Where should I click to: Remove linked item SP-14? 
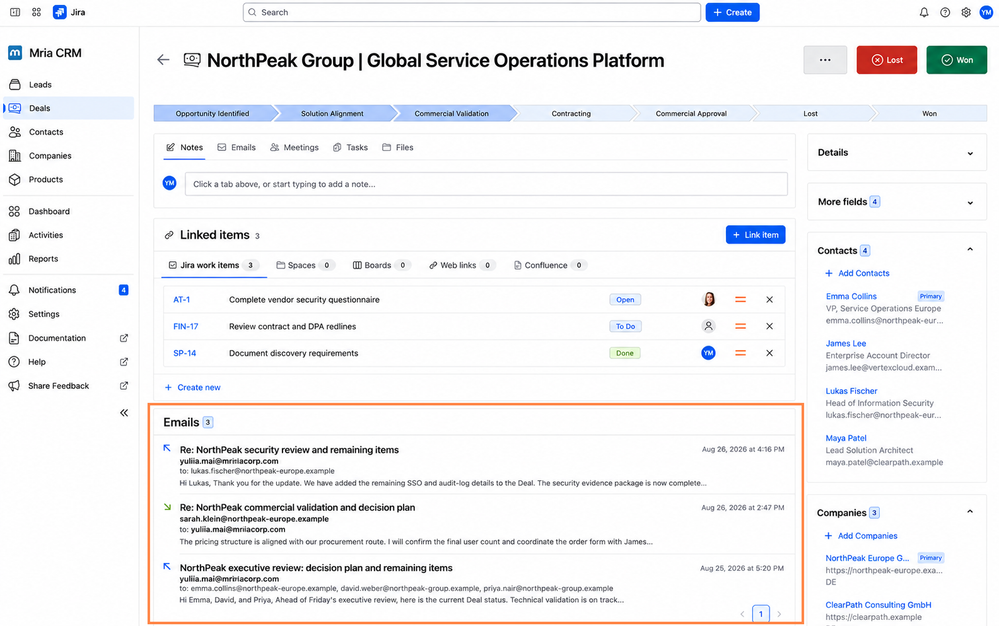(x=769, y=353)
